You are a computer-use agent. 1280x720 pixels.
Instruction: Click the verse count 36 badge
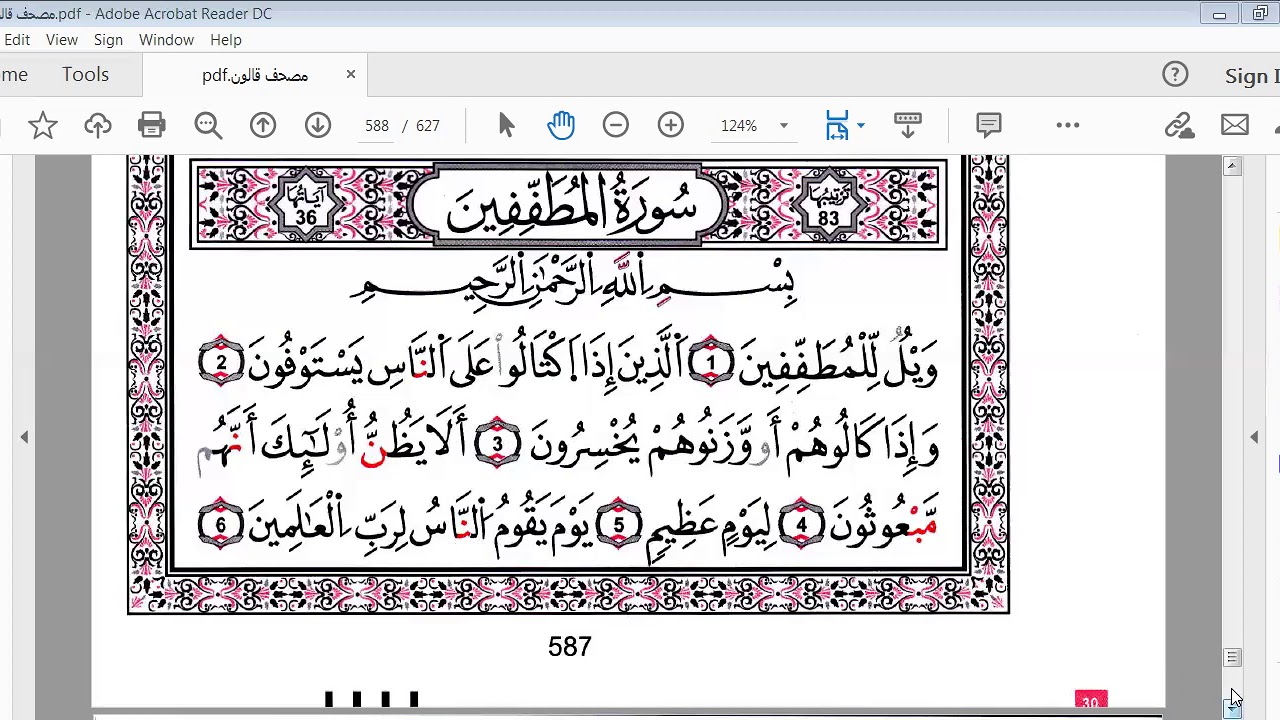306,206
